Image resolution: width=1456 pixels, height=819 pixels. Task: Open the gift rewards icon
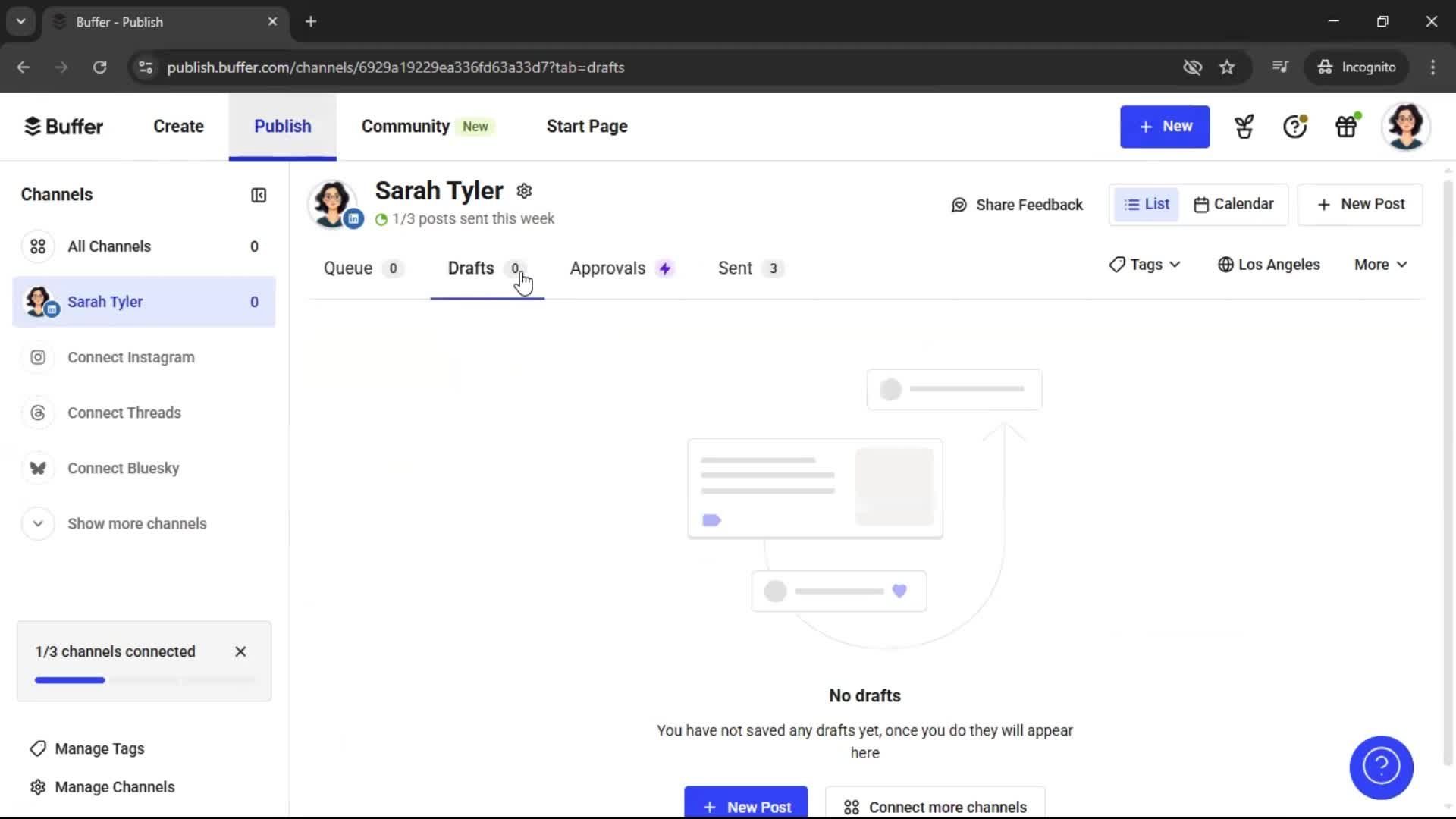pyautogui.click(x=1347, y=127)
